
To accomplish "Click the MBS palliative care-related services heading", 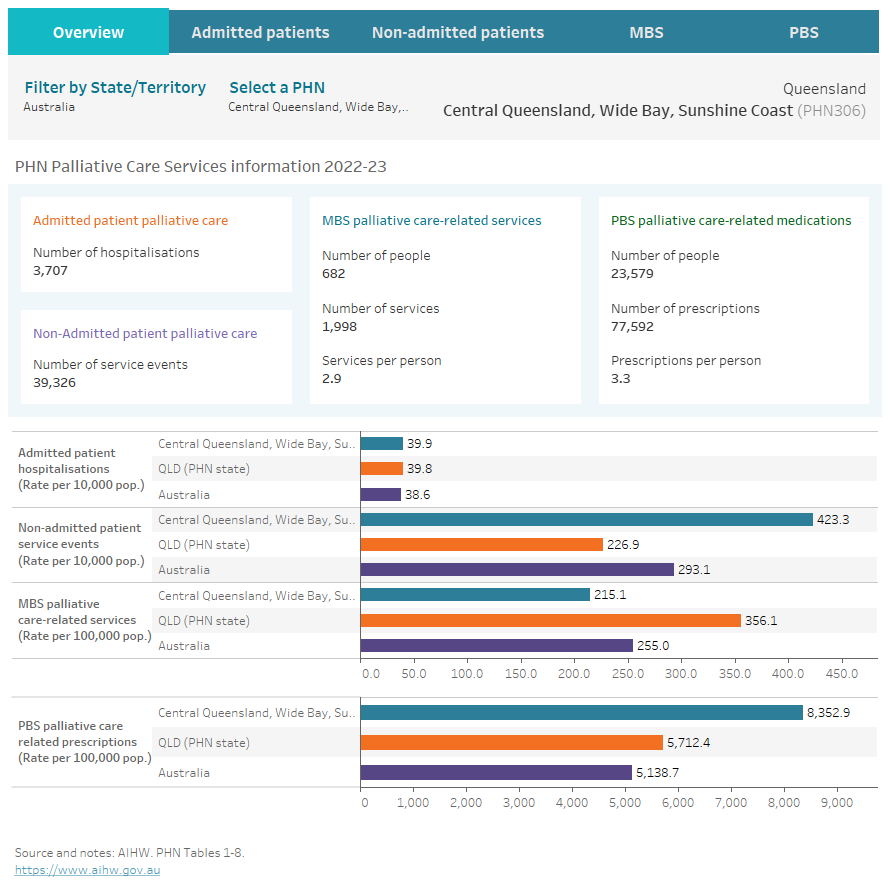I will (431, 221).
